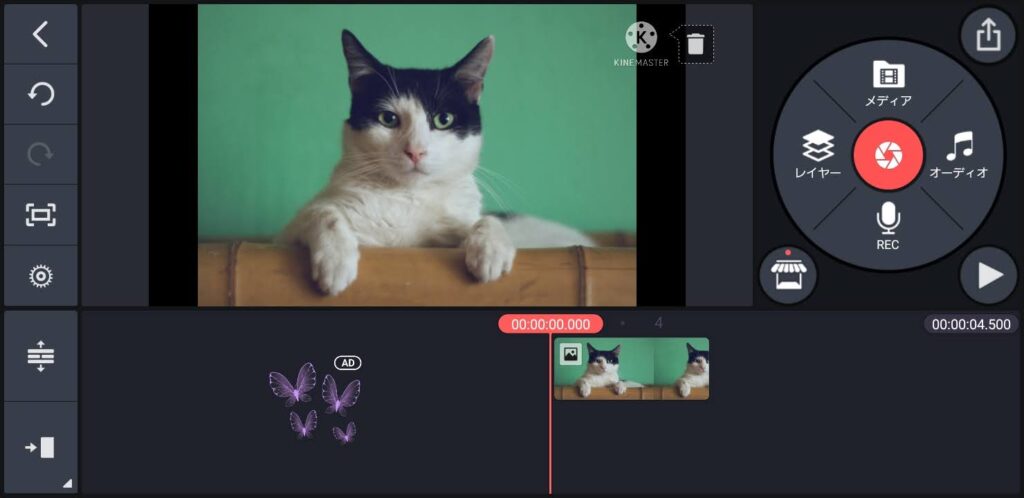Tap the back arrow icon
Screen dimensions: 1024x498
pyautogui.click(x=40, y=34)
